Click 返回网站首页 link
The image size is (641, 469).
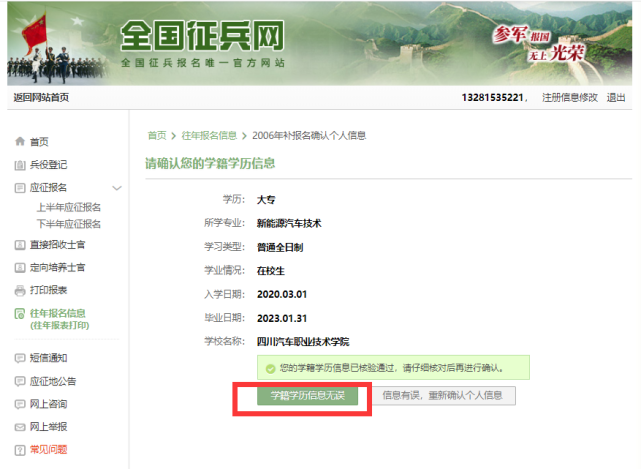point(41,97)
